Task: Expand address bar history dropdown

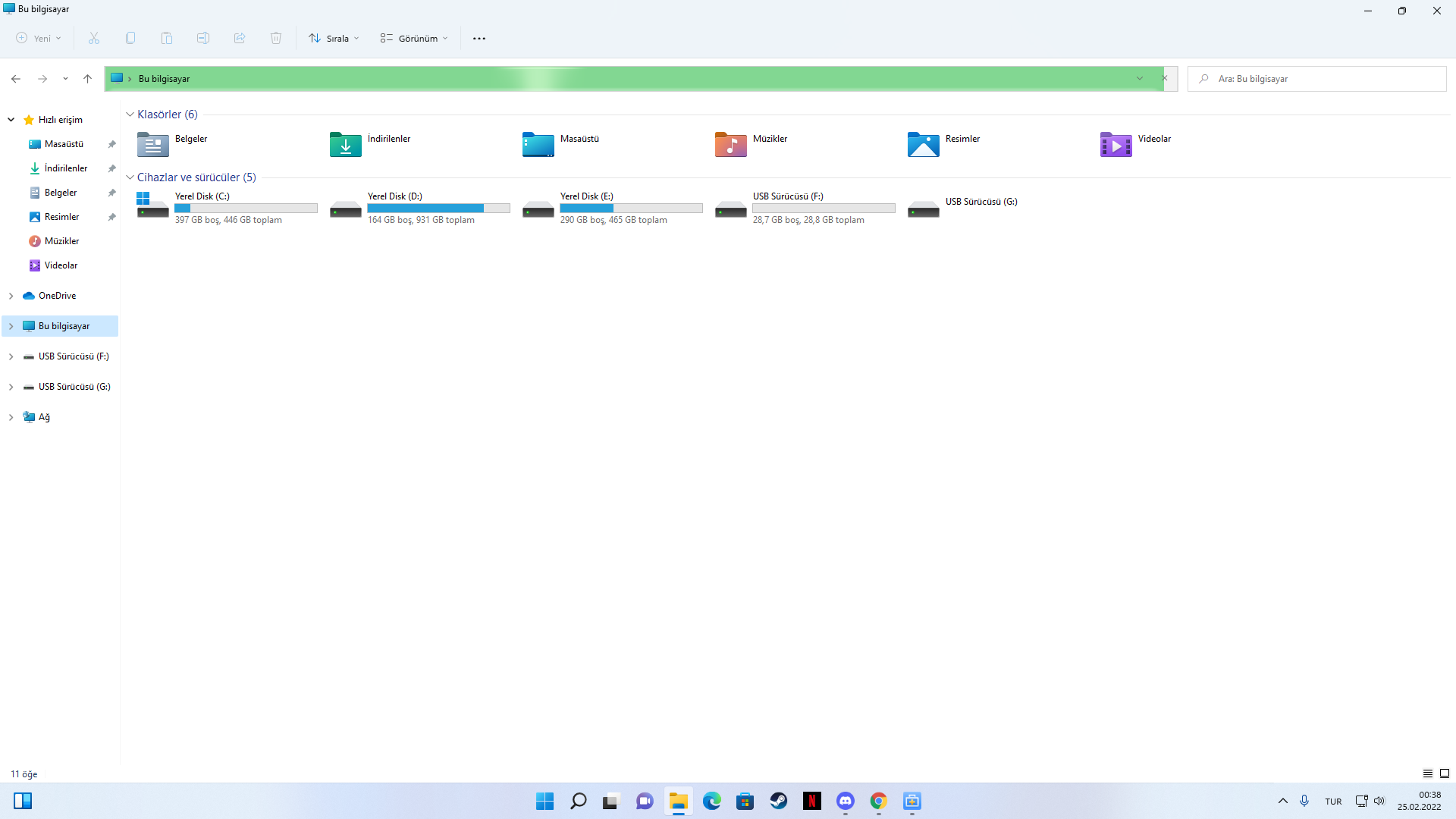Action: tap(1140, 79)
